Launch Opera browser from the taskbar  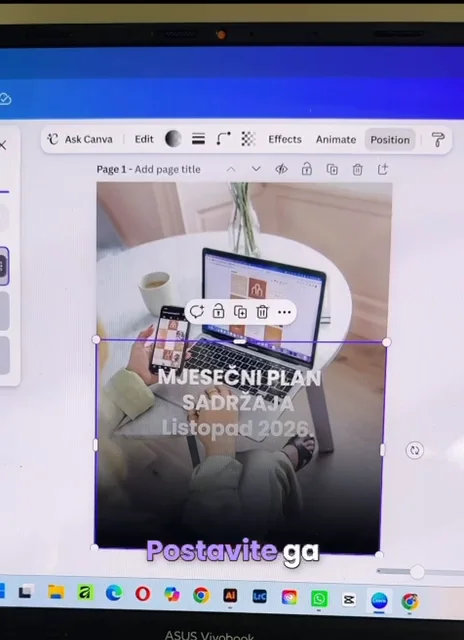click(x=143, y=594)
